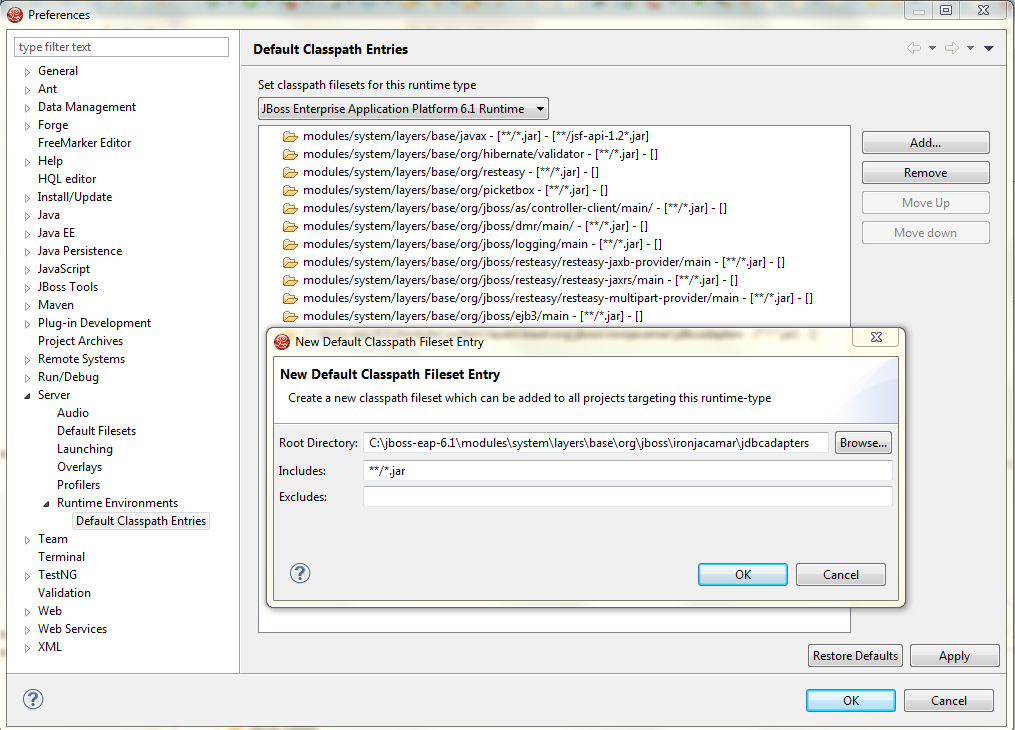Select Default Classpath Entries tree item
This screenshot has width=1015, height=730.
(x=141, y=521)
